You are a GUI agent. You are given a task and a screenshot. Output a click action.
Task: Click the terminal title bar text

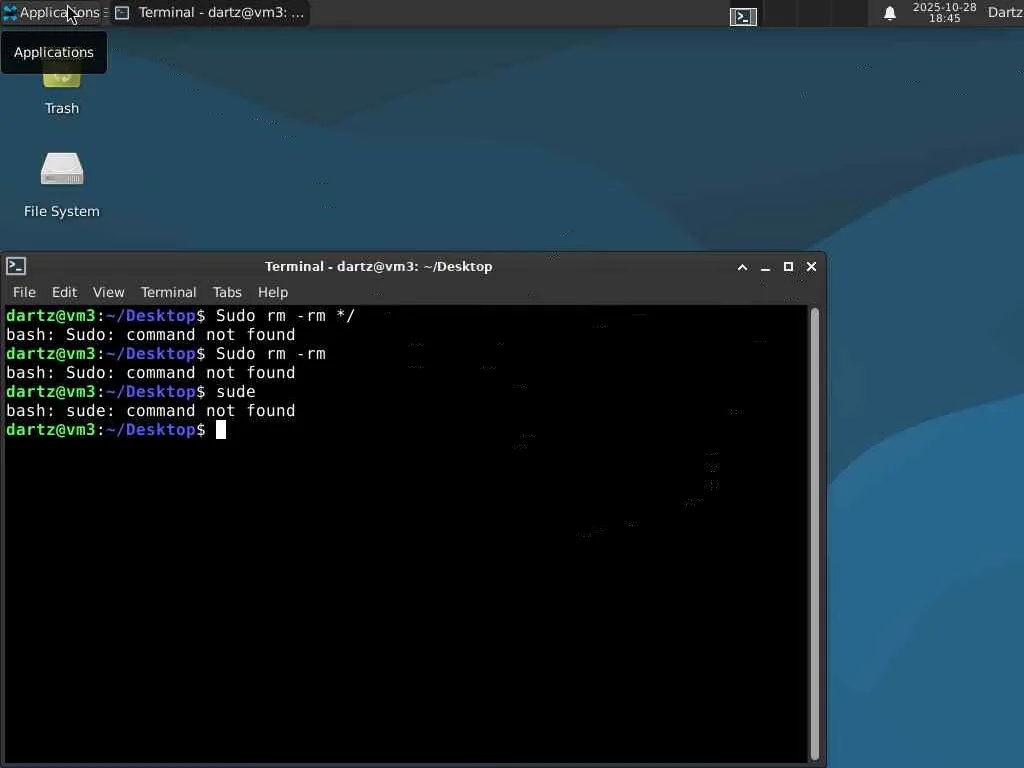[378, 266]
